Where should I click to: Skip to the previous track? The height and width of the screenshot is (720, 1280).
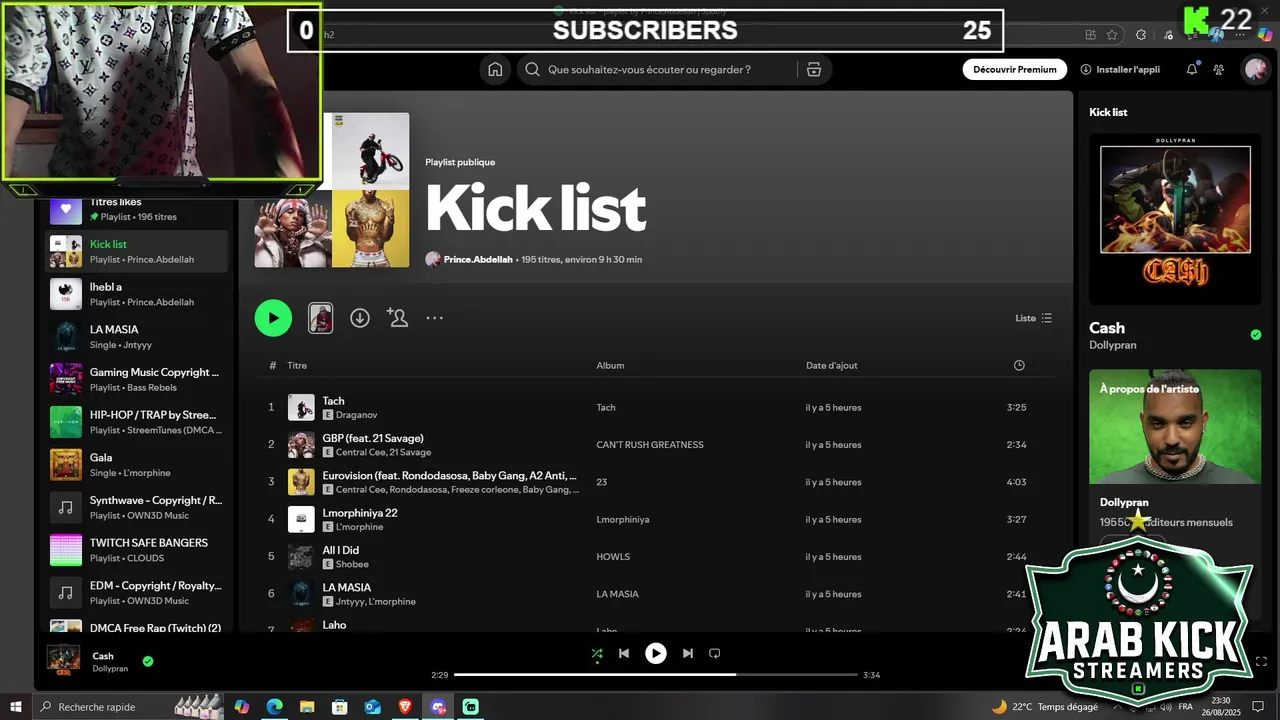tap(624, 654)
